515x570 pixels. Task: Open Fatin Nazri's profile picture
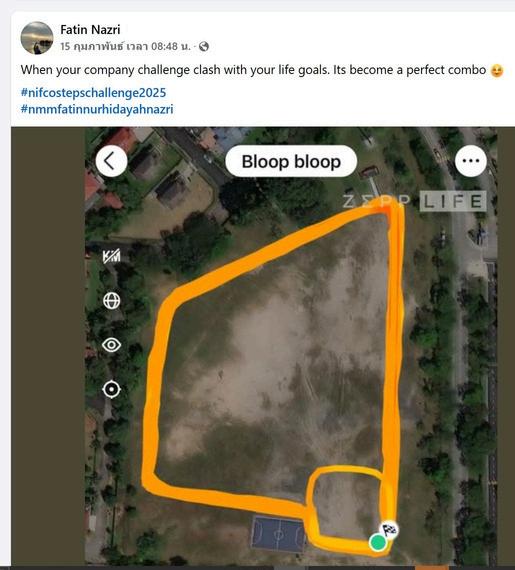pos(37,38)
